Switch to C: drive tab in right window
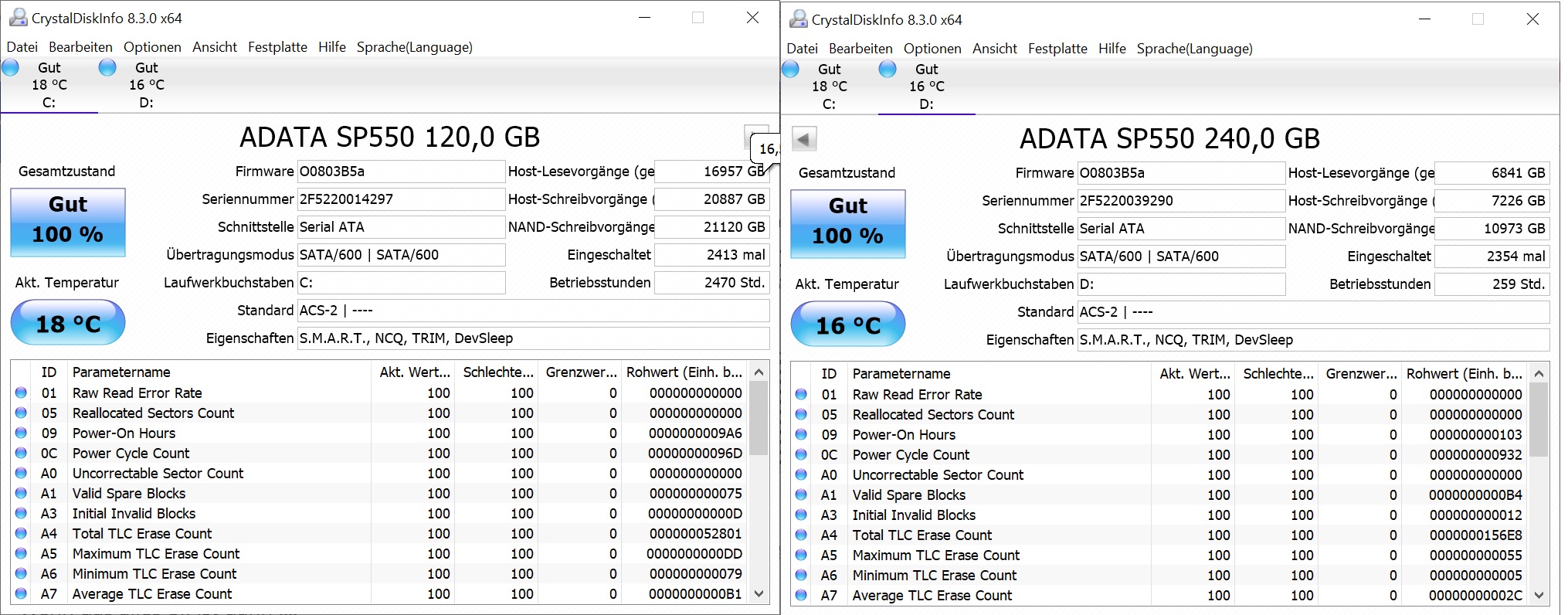This screenshot has height=615, width=1568. point(829,87)
